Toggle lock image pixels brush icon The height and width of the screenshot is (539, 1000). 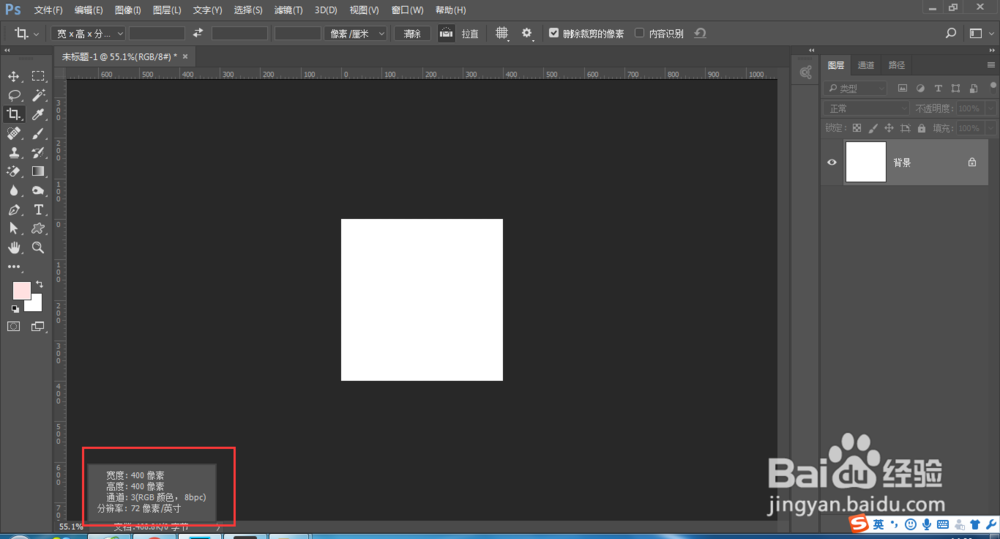pyautogui.click(x=873, y=128)
